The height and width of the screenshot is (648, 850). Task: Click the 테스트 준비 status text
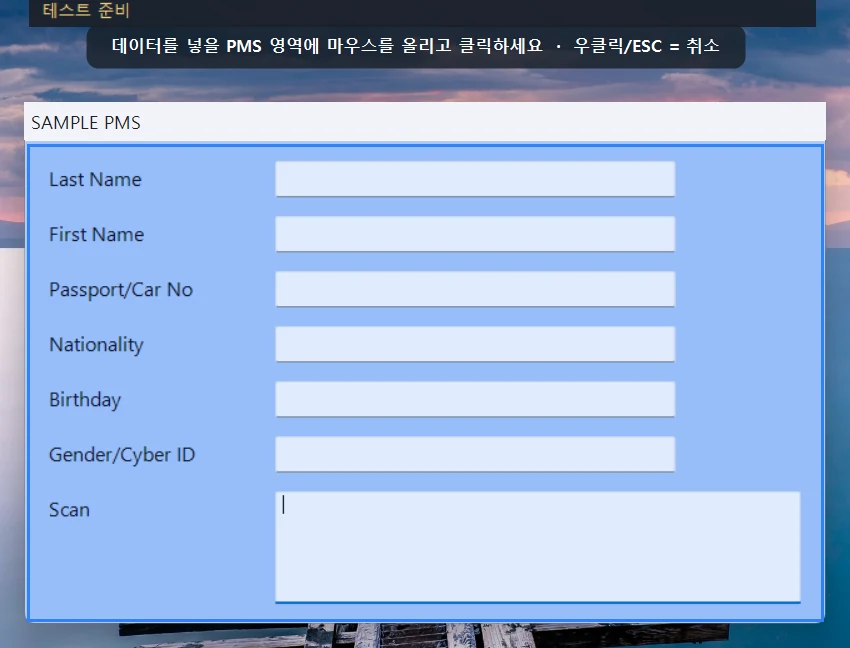click(86, 10)
